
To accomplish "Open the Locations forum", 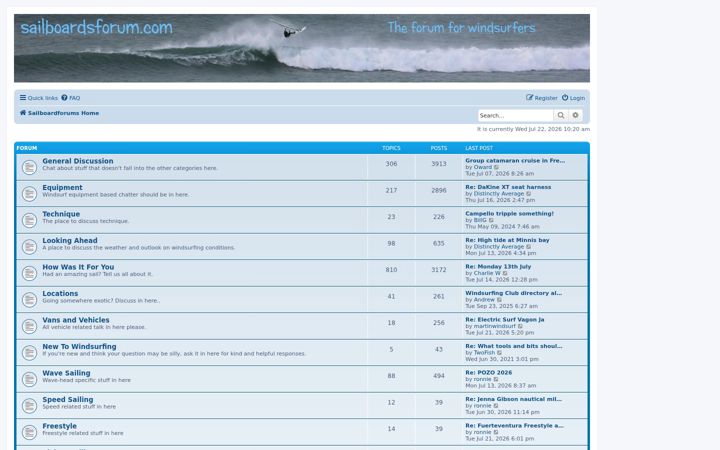I will [60, 293].
